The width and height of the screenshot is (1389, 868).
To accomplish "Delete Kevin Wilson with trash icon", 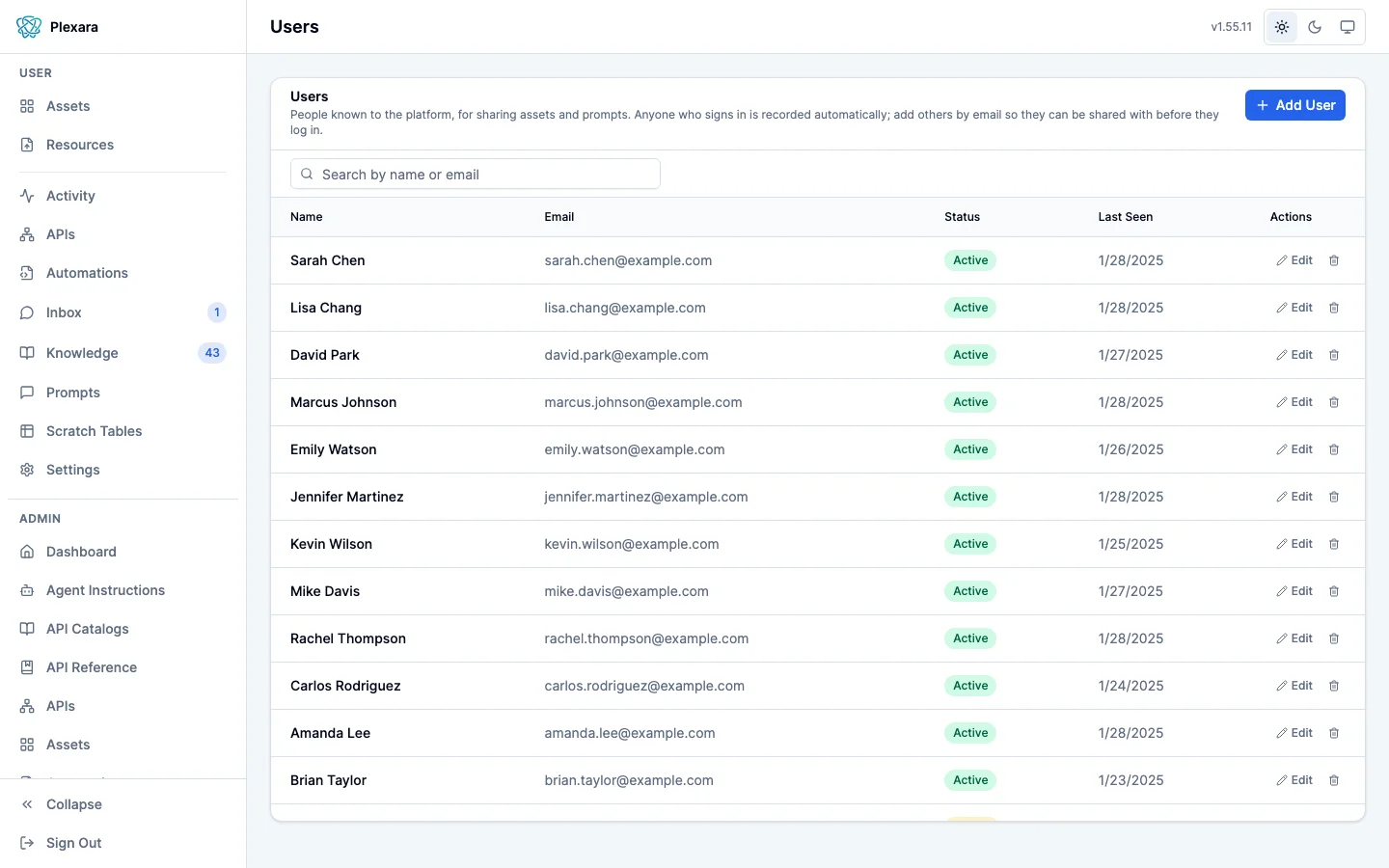I will pyautogui.click(x=1334, y=544).
